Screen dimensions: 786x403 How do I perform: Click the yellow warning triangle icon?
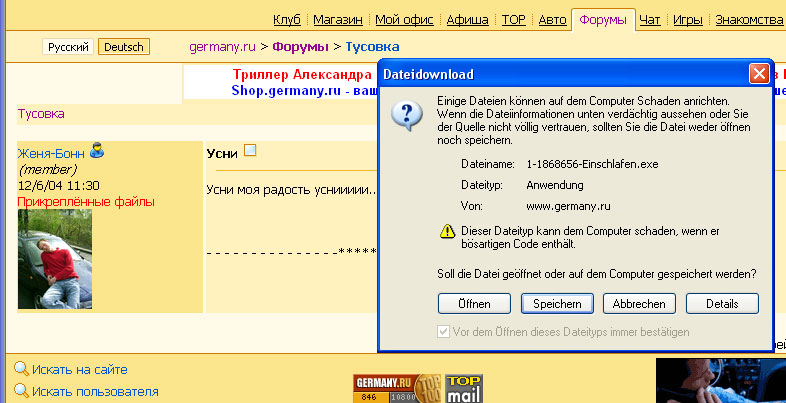447,231
